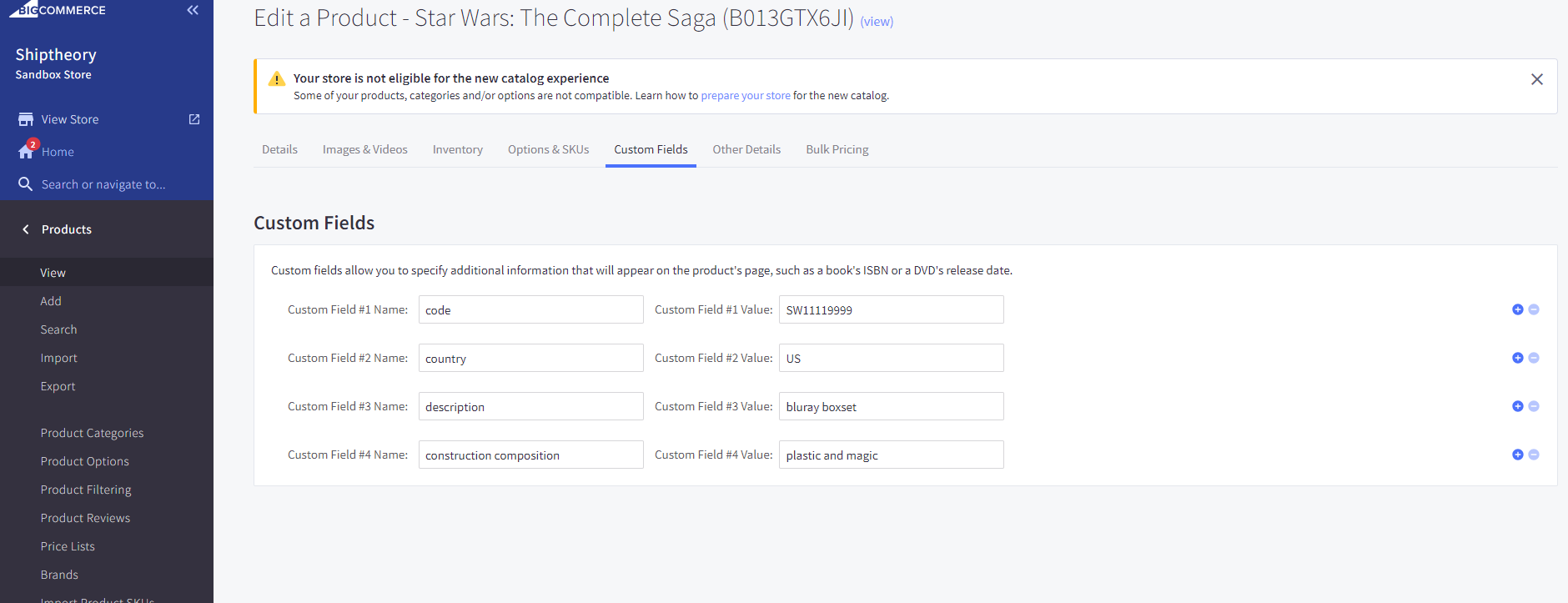Go to the Inventory tab
The width and height of the screenshot is (1568, 603).
(458, 149)
